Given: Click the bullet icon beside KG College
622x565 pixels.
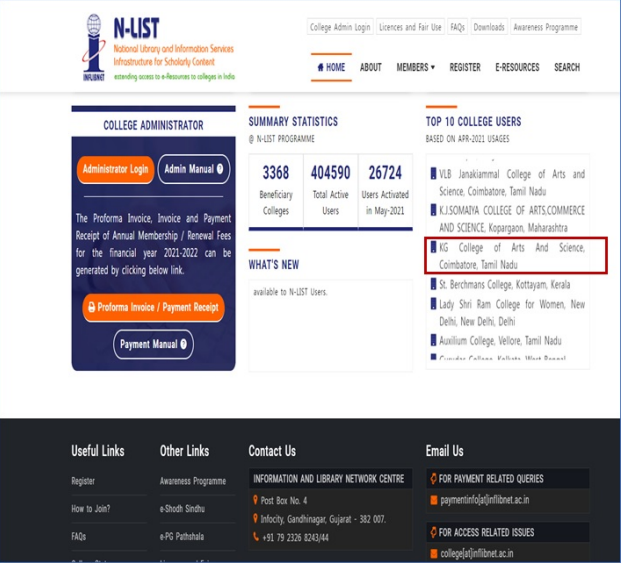Looking at the screenshot, I should point(433,247).
